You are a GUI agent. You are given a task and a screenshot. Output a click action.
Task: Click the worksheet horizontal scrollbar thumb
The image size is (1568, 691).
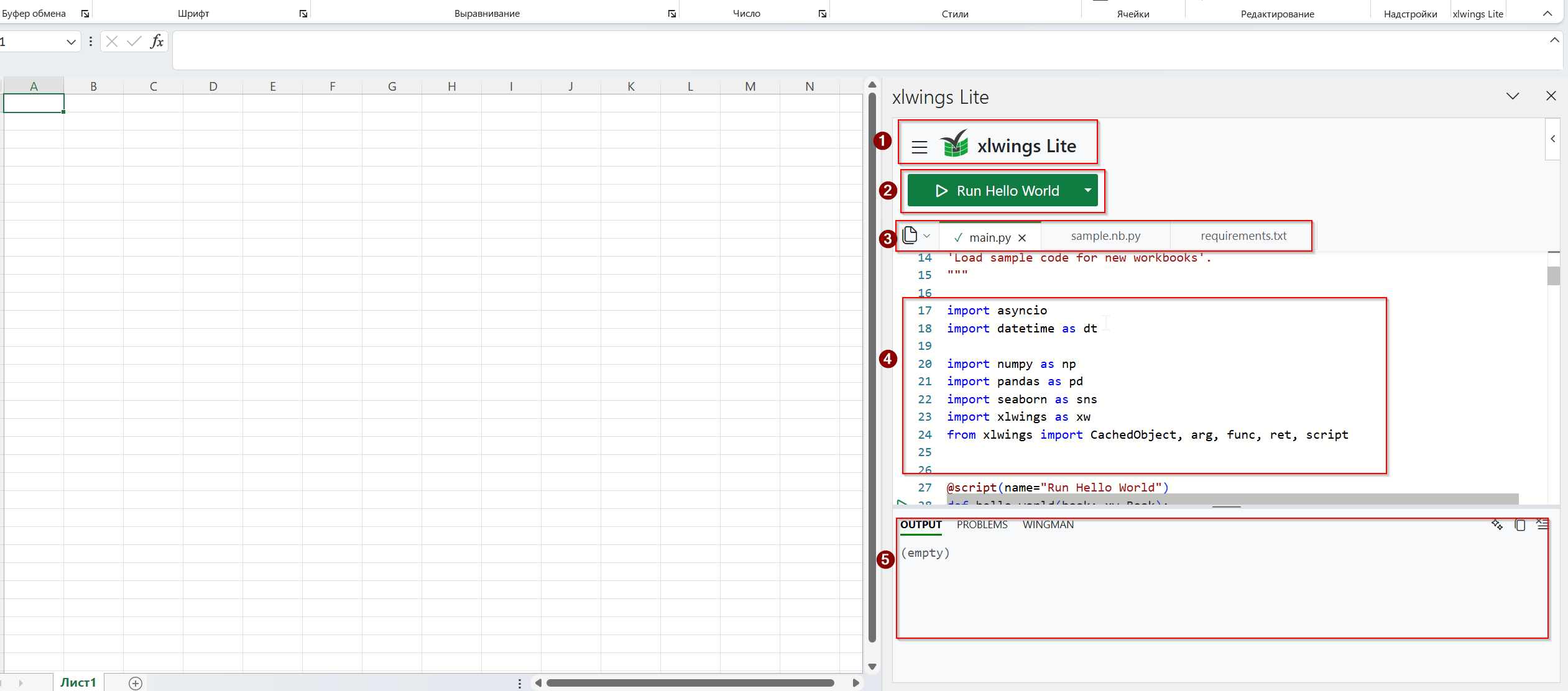coord(690,683)
